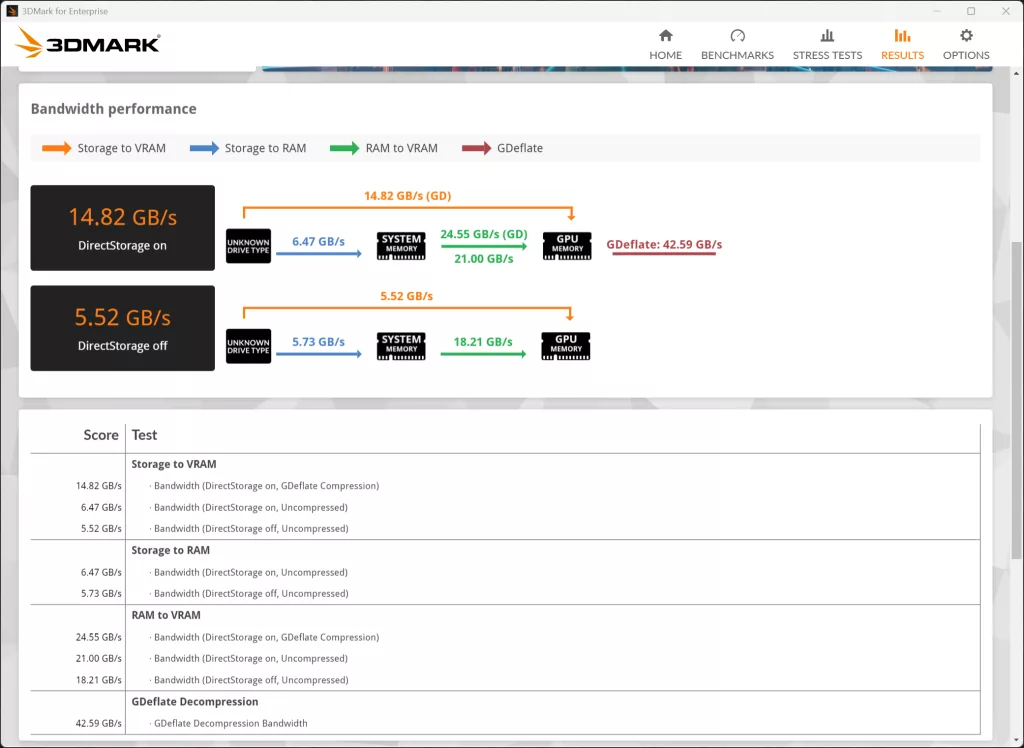Click the GDeflate Decompression Bandwidth row
1024x748 pixels.
tap(505, 723)
